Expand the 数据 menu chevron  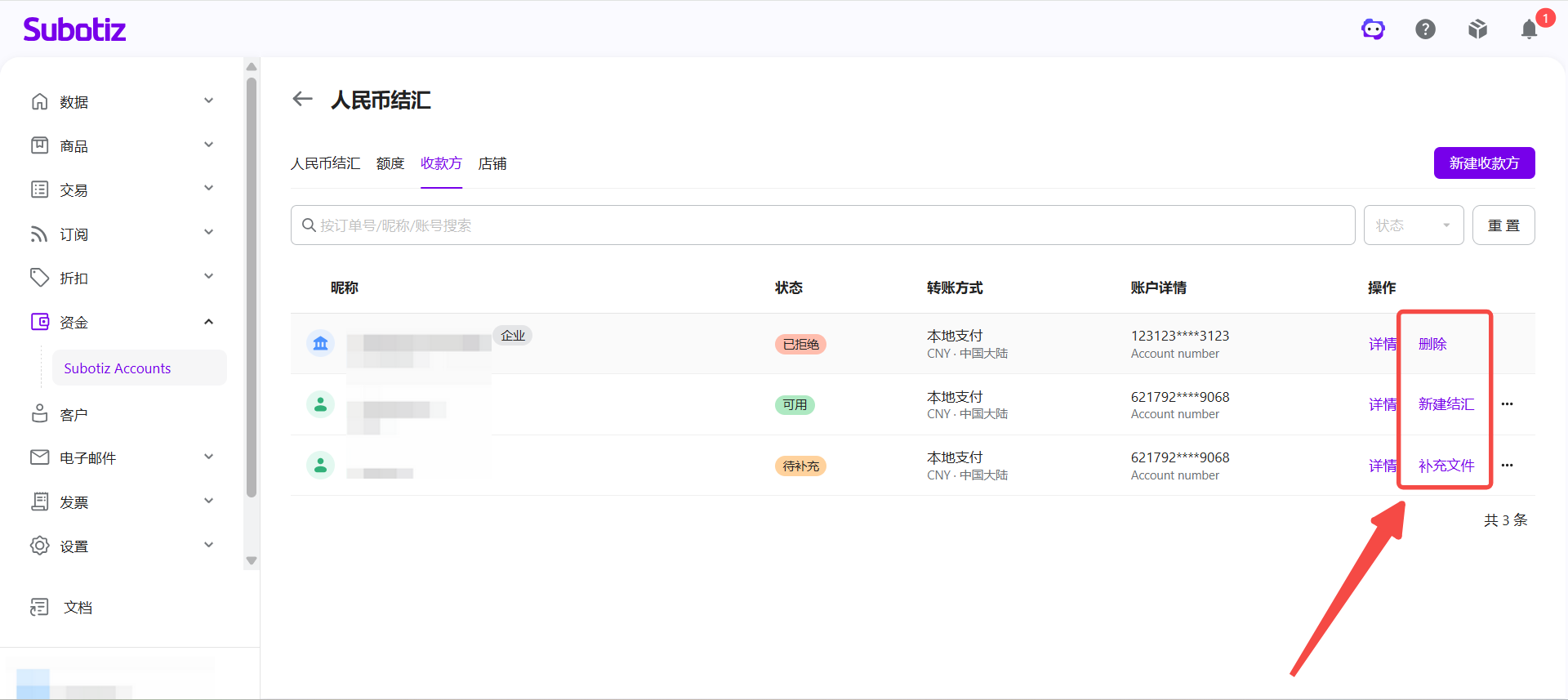208,100
